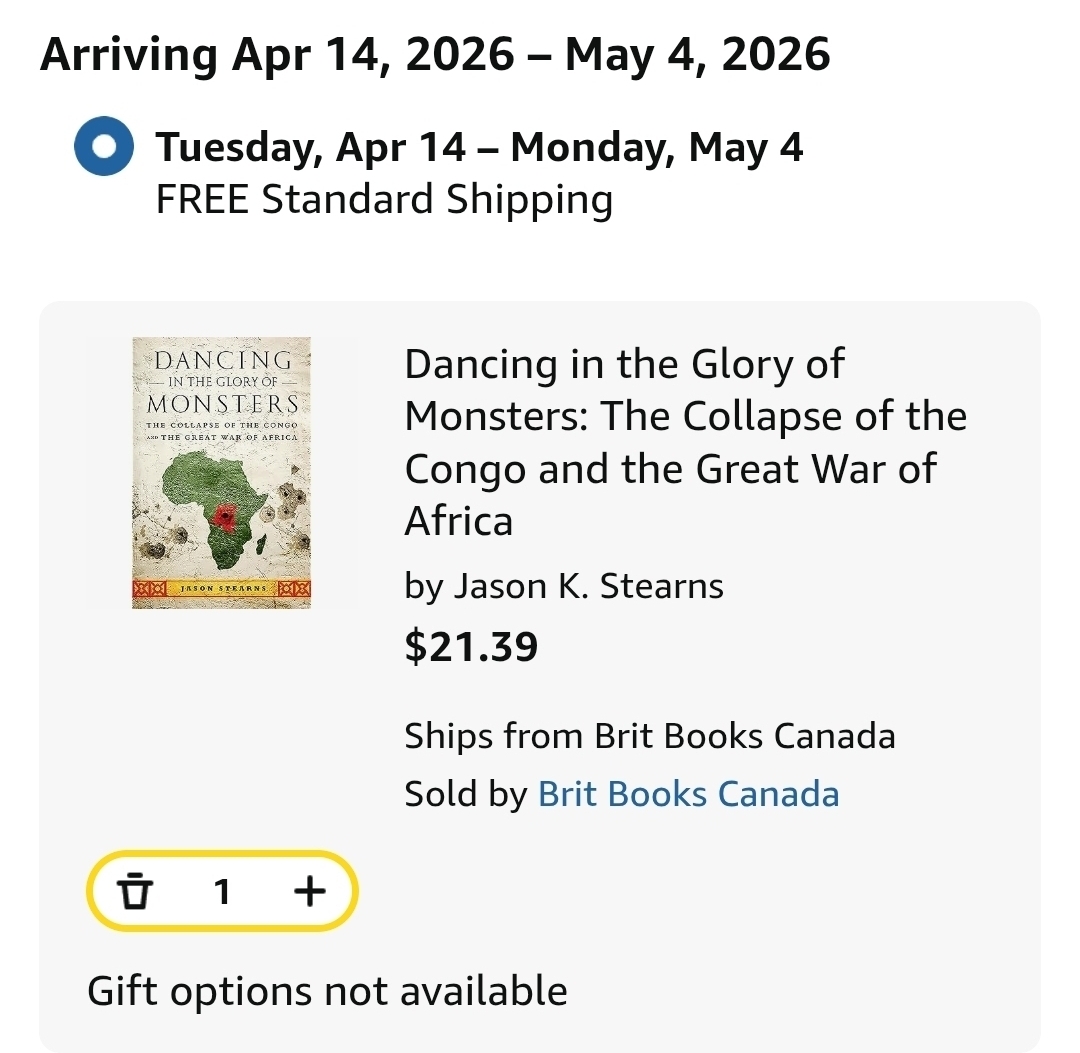
Task: Open the Brit Books Canada seller link
Action: (x=688, y=794)
